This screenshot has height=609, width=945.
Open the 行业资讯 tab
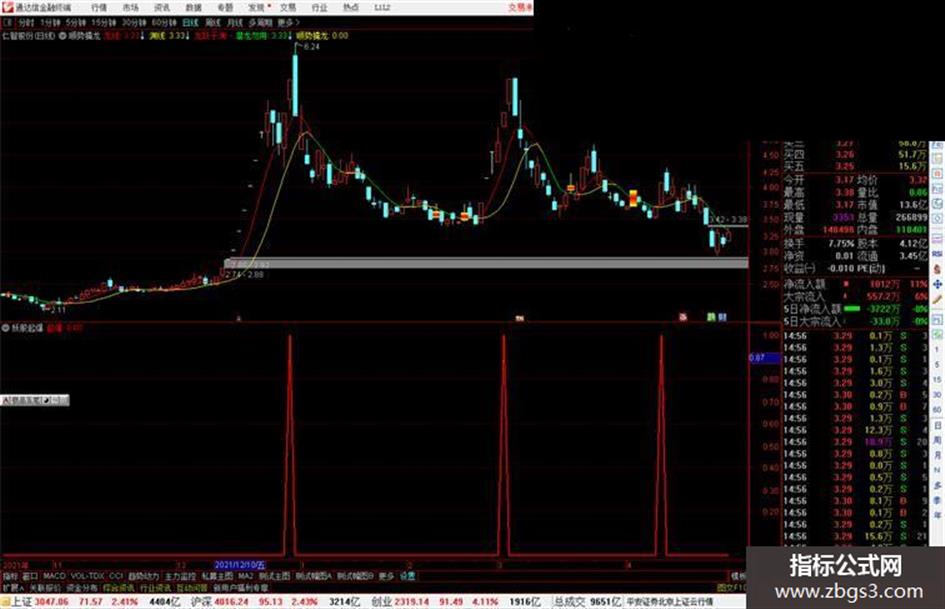point(155,587)
